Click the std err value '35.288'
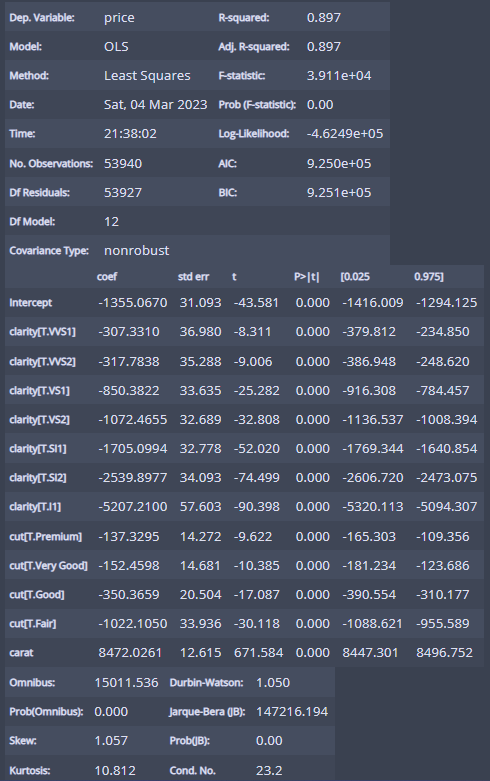Viewport: 490px width, 781px height. 200,362
